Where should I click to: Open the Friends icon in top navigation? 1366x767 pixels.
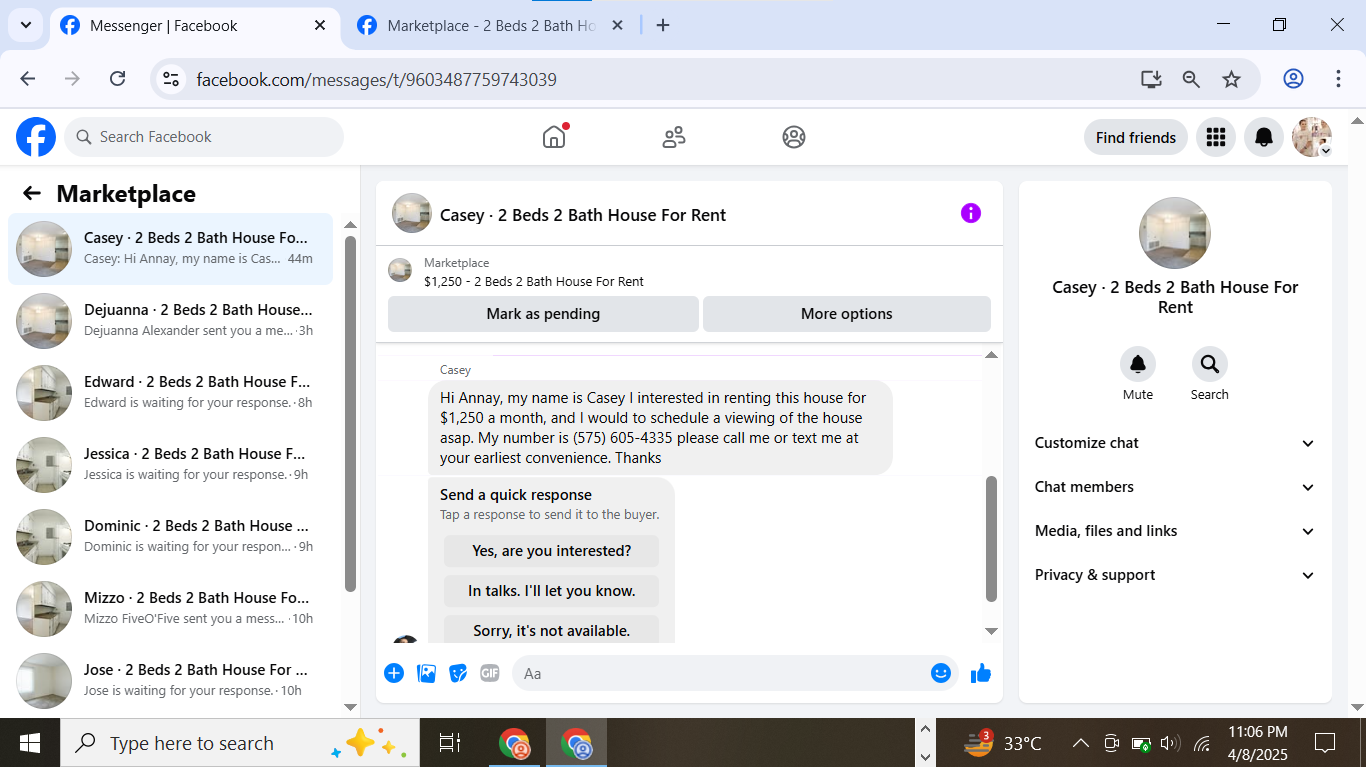click(674, 137)
